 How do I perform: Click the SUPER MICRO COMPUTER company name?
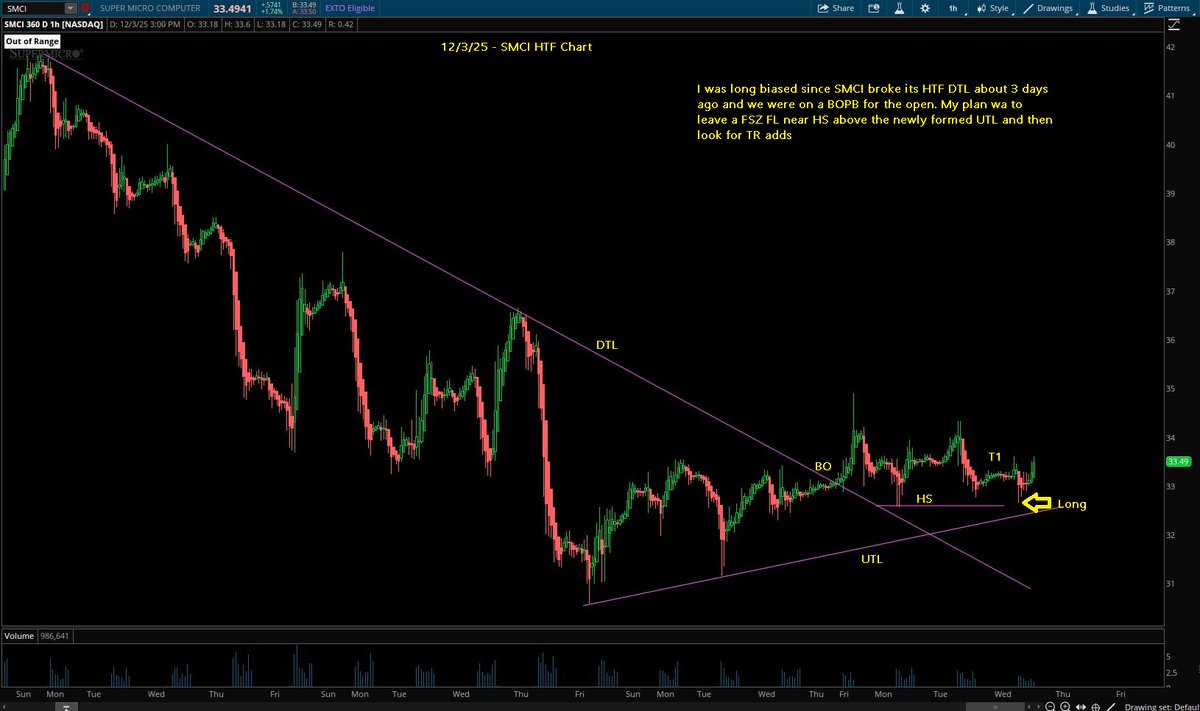150,8
